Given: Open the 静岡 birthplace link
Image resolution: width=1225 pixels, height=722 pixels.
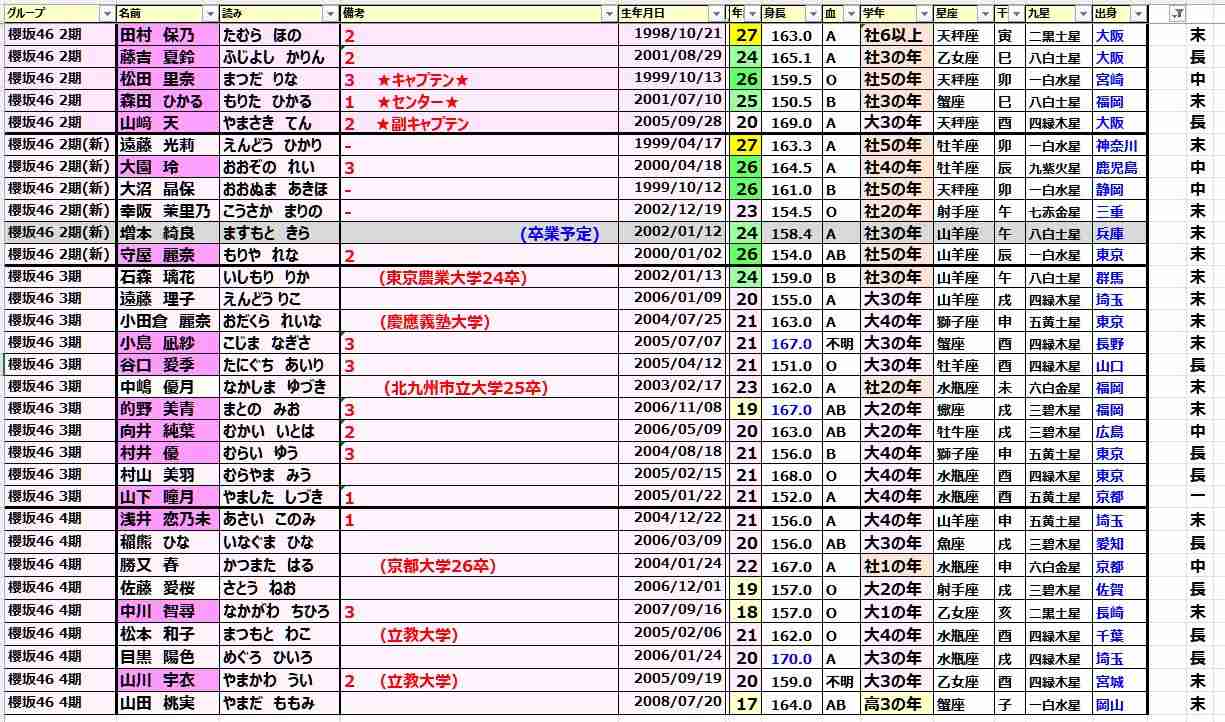Looking at the screenshot, I should pyautogui.click(x=1109, y=190).
